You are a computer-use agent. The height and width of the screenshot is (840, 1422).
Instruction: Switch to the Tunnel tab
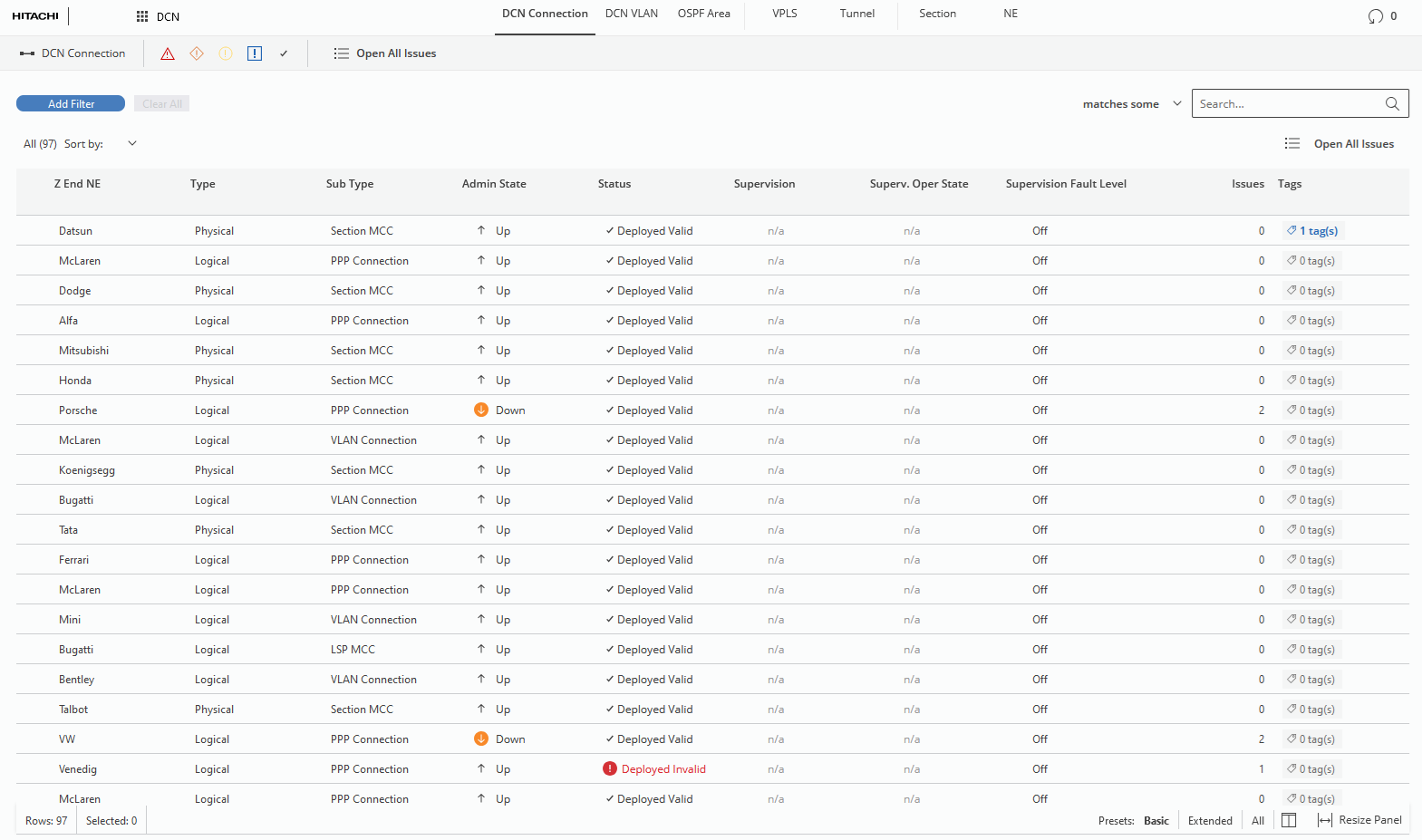[856, 14]
